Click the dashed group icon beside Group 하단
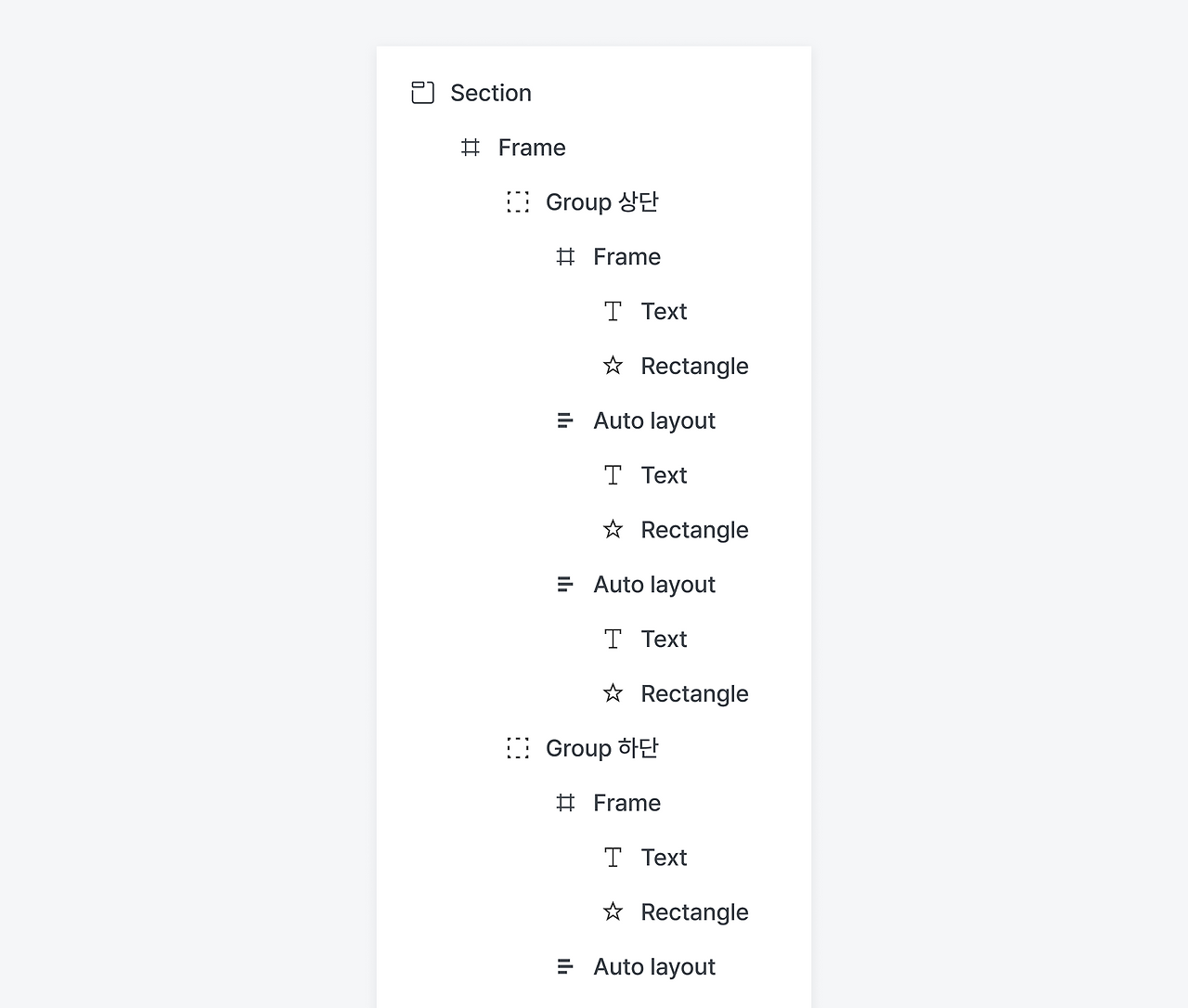Viewport: 1188px width, 1008px height. pyautogui.click(x=518, y=748)
